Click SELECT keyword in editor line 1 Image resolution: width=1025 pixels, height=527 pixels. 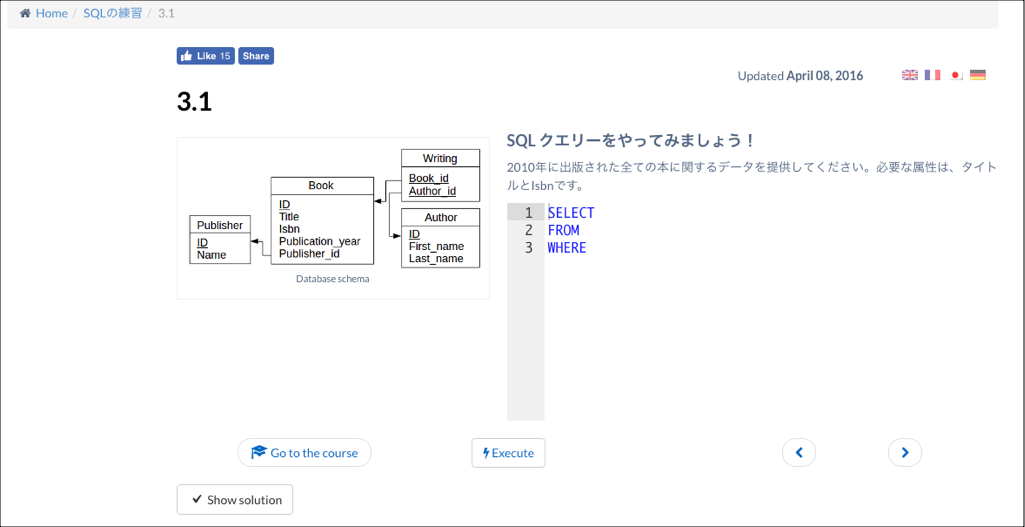tap(571, 213)
